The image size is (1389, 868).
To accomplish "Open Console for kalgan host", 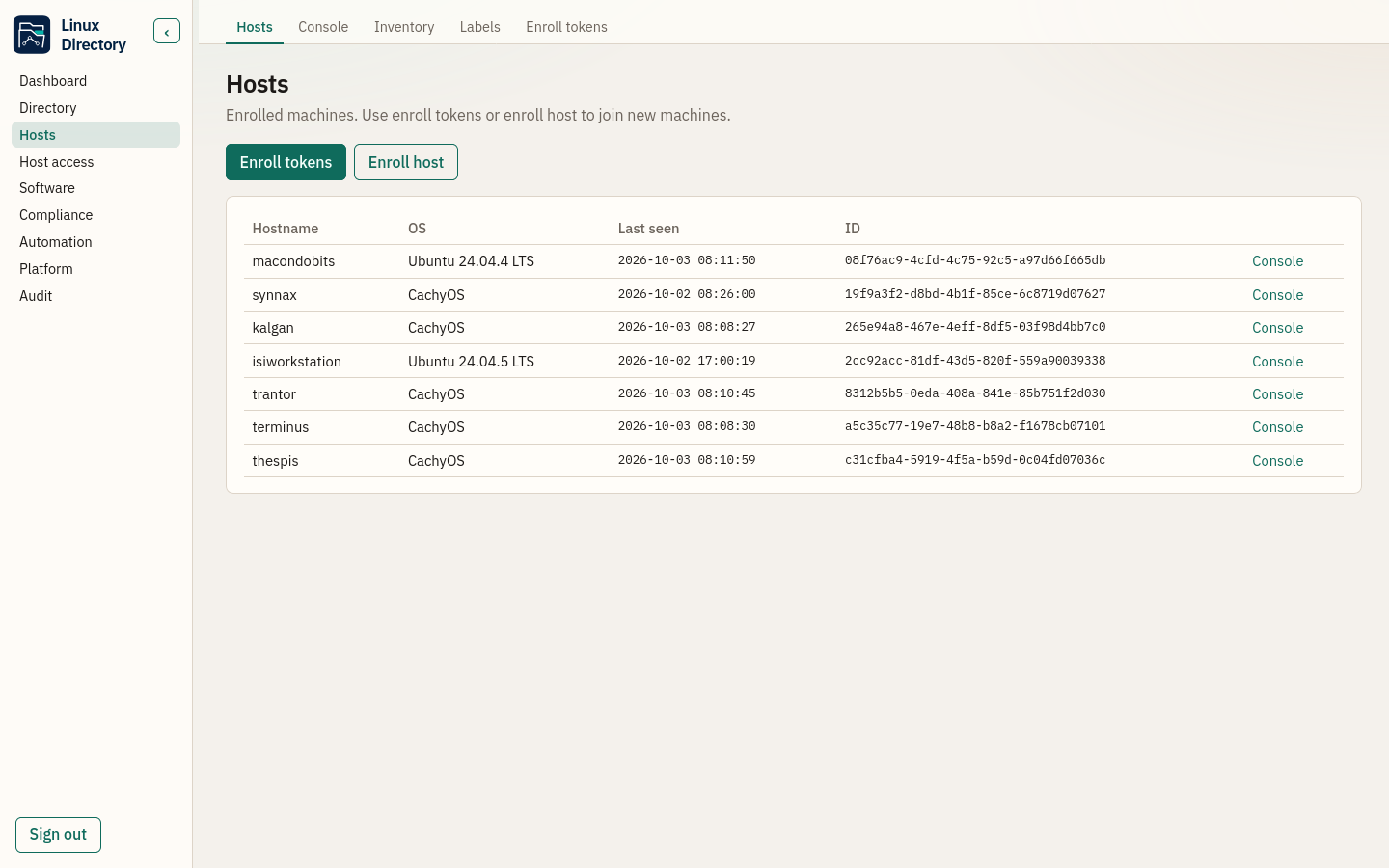I will point(1277,328).
